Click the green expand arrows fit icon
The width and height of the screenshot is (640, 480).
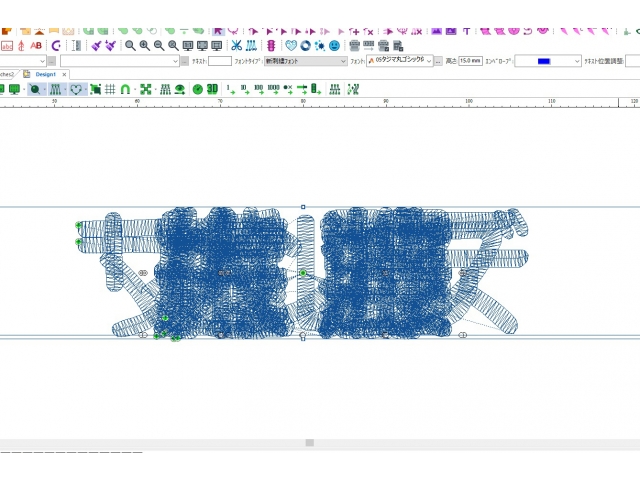pyautogui.click(x=145, y=89)
